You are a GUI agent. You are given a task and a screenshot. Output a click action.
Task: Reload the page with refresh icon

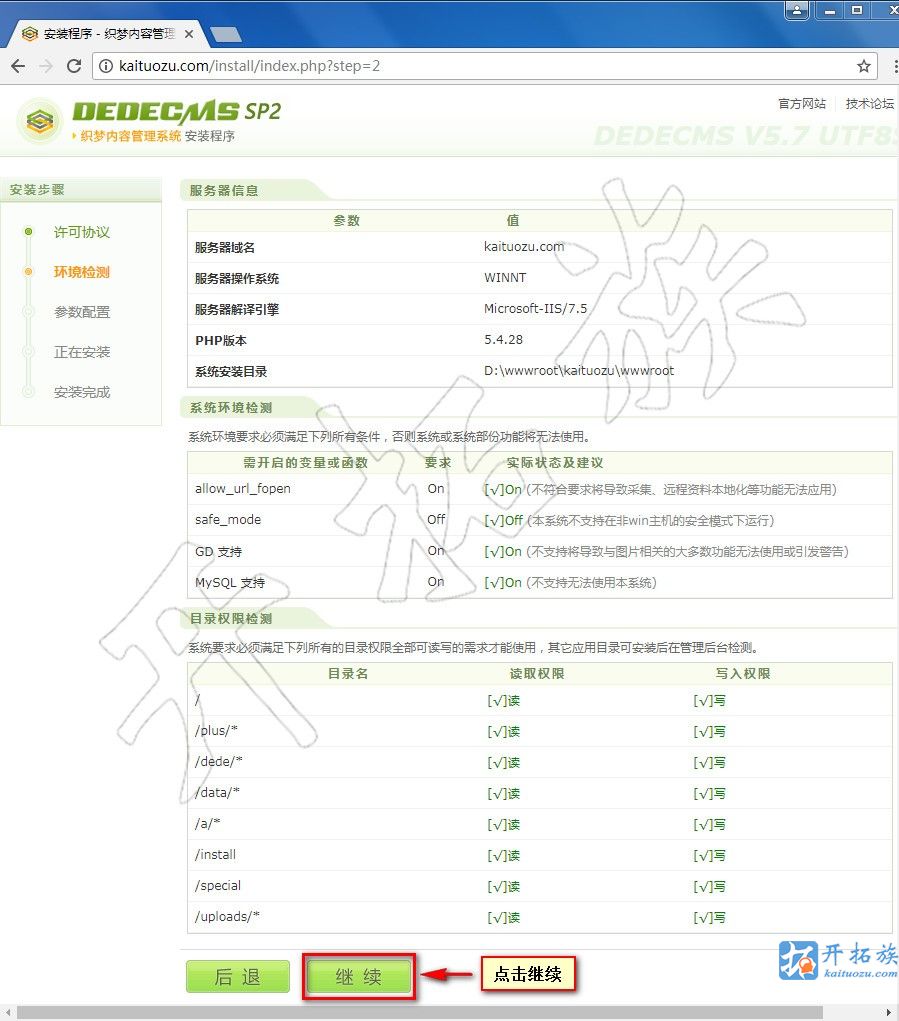coord(74,66)
